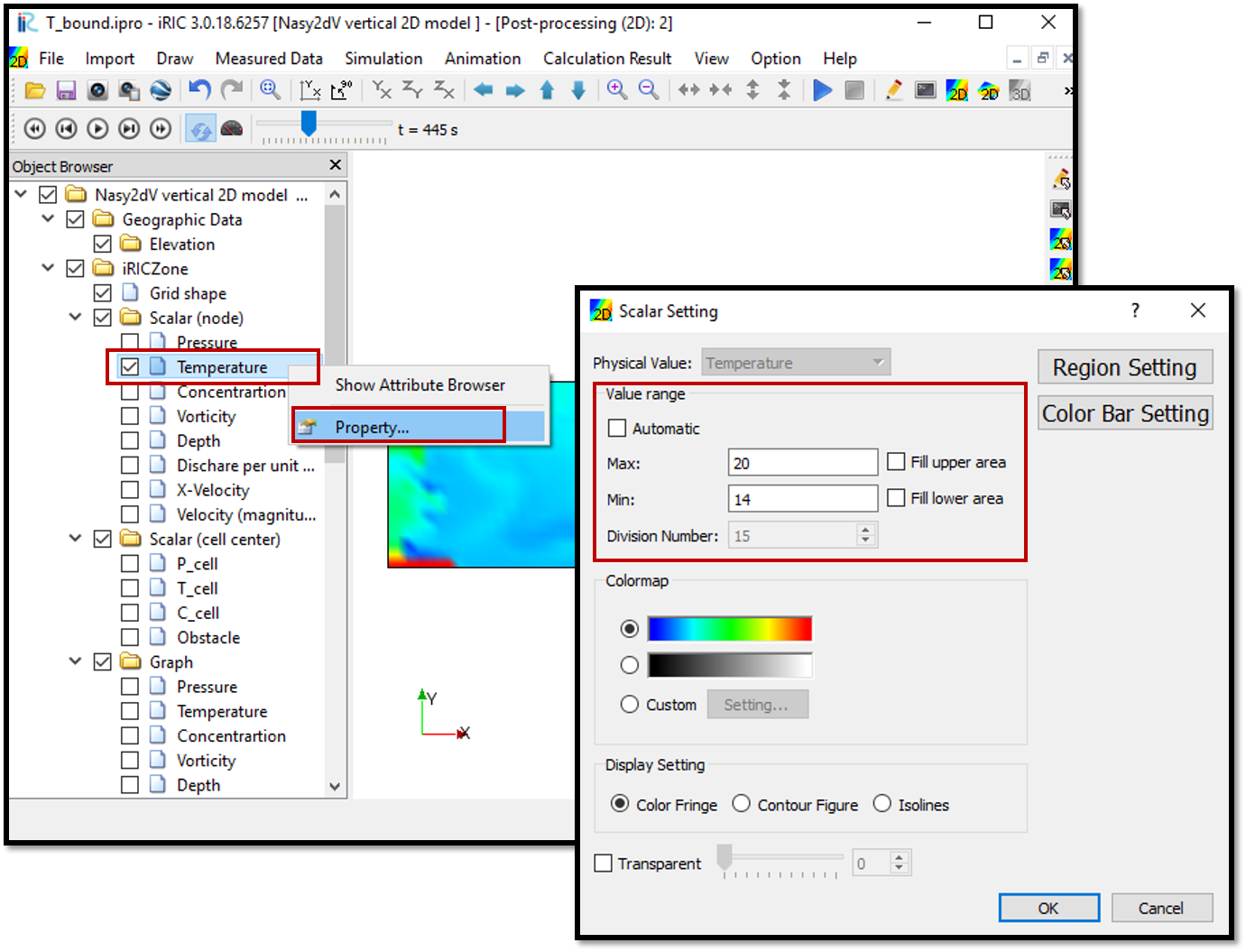
Task: Click the move down blue arrow icon
Action: pyautogui.click(x=578, y=90)
